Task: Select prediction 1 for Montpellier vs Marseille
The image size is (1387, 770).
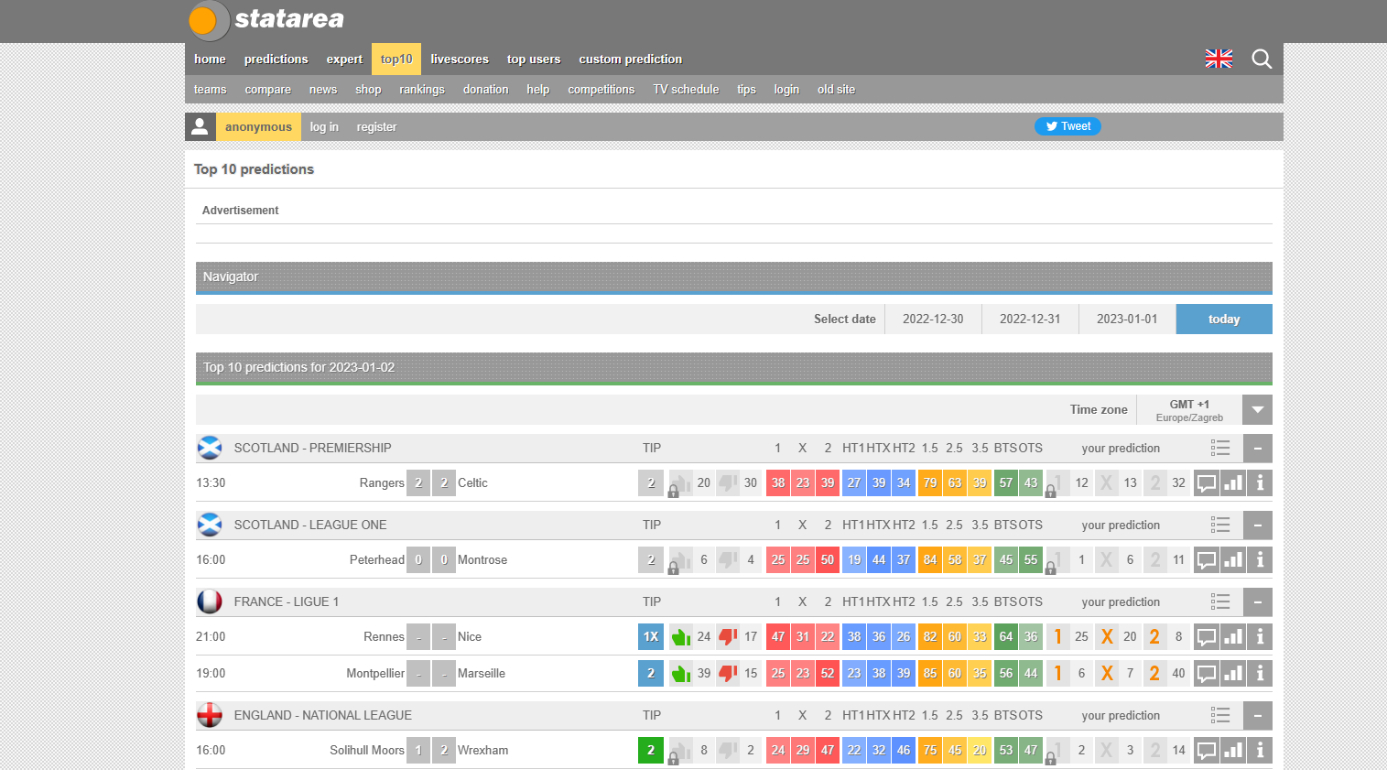Action: 1058,673
